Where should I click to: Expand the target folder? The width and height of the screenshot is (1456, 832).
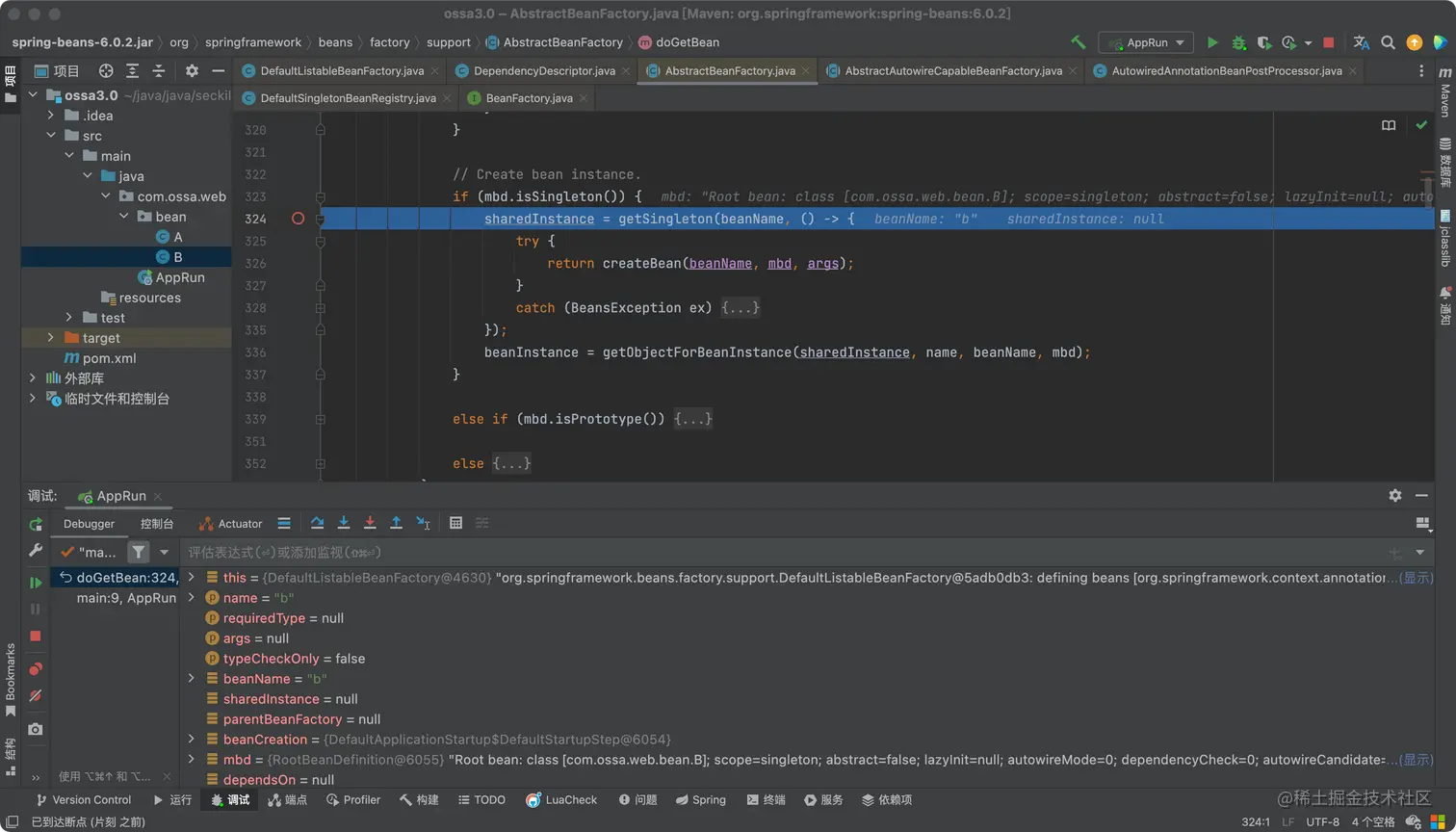51,338
